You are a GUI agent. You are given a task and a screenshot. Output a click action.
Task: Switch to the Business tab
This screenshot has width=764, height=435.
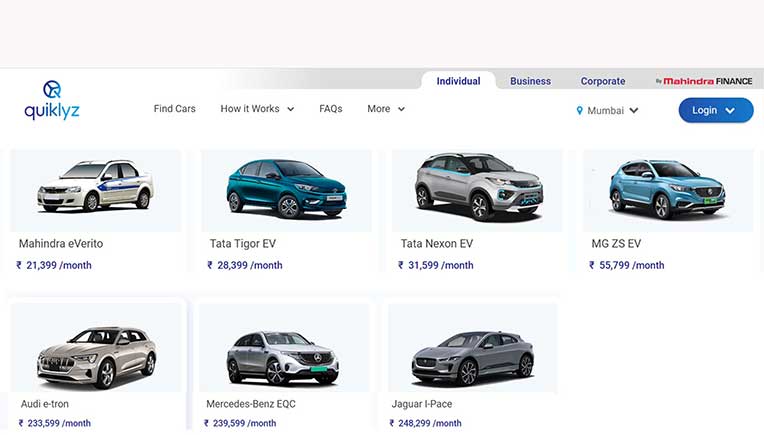click(x=530, y=81)
